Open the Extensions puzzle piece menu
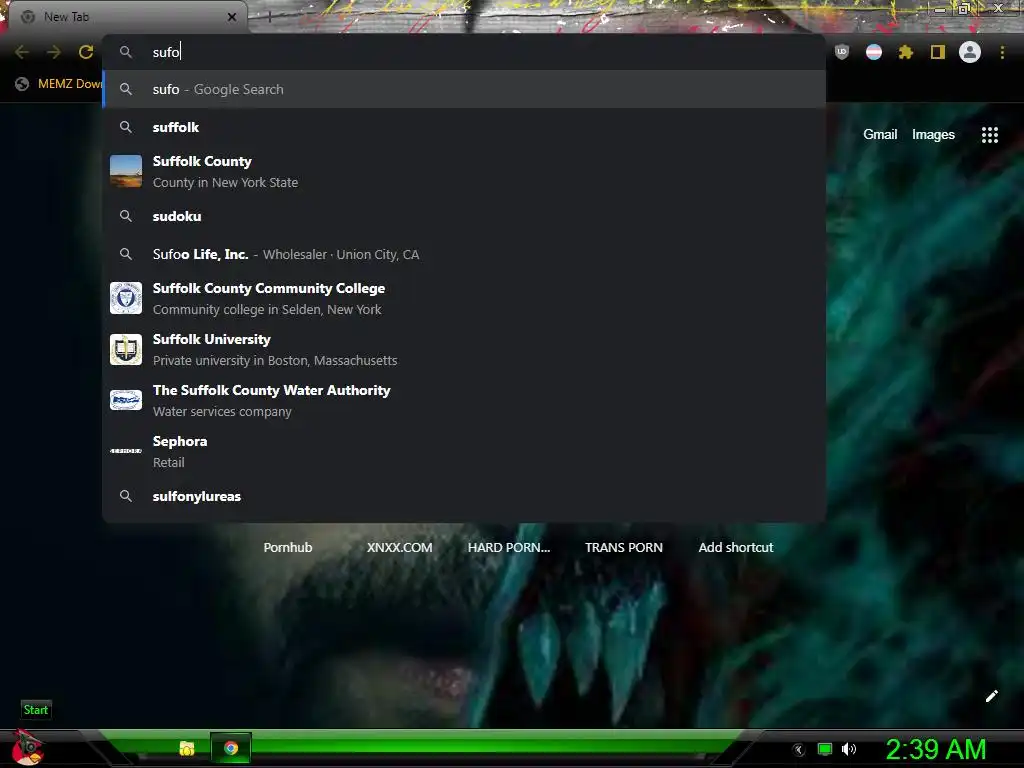 click(906, 52)
